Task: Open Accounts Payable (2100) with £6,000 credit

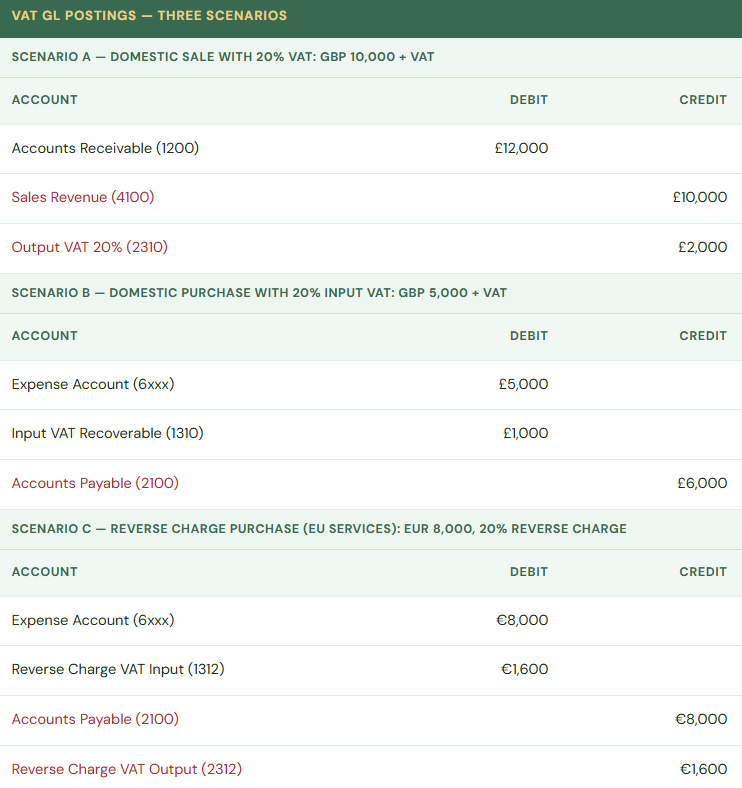Action: coord(95,483)
